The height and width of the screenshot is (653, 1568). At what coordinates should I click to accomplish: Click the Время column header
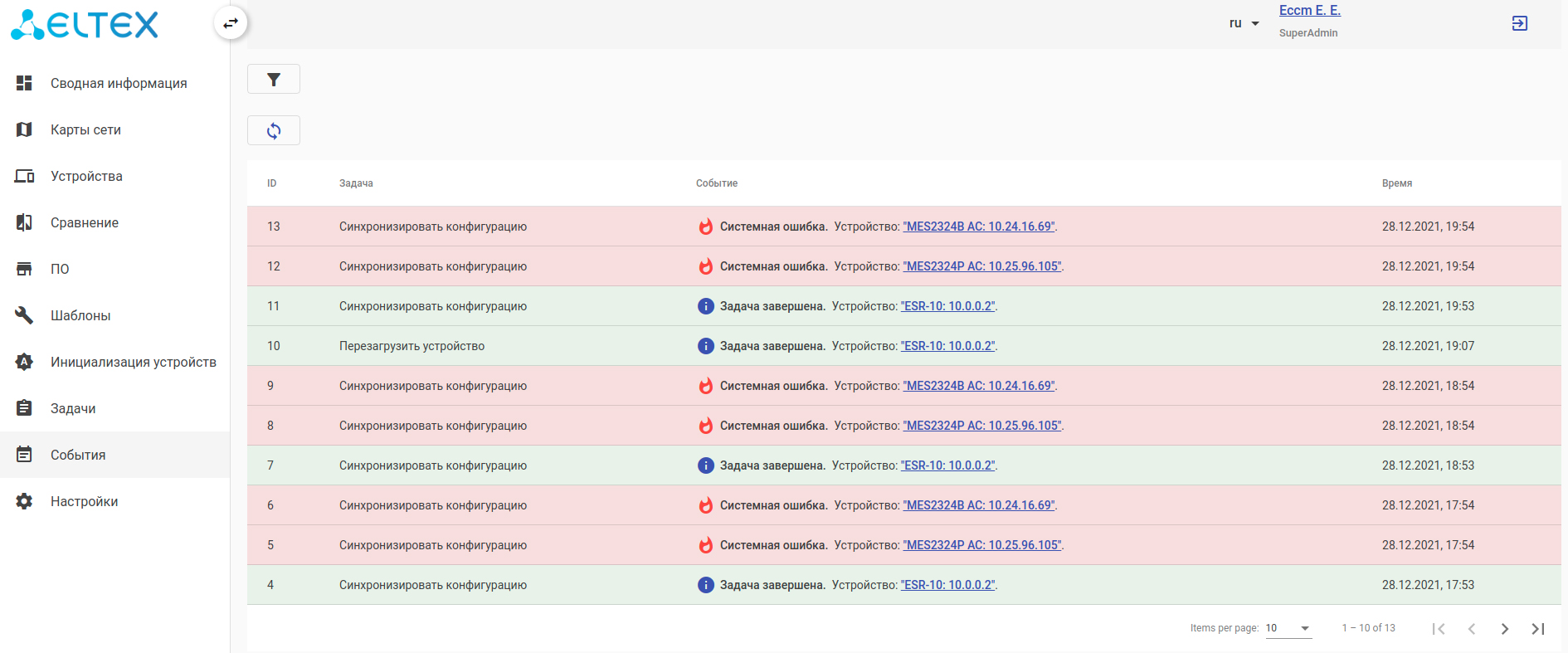click(x=1396, y=183)
